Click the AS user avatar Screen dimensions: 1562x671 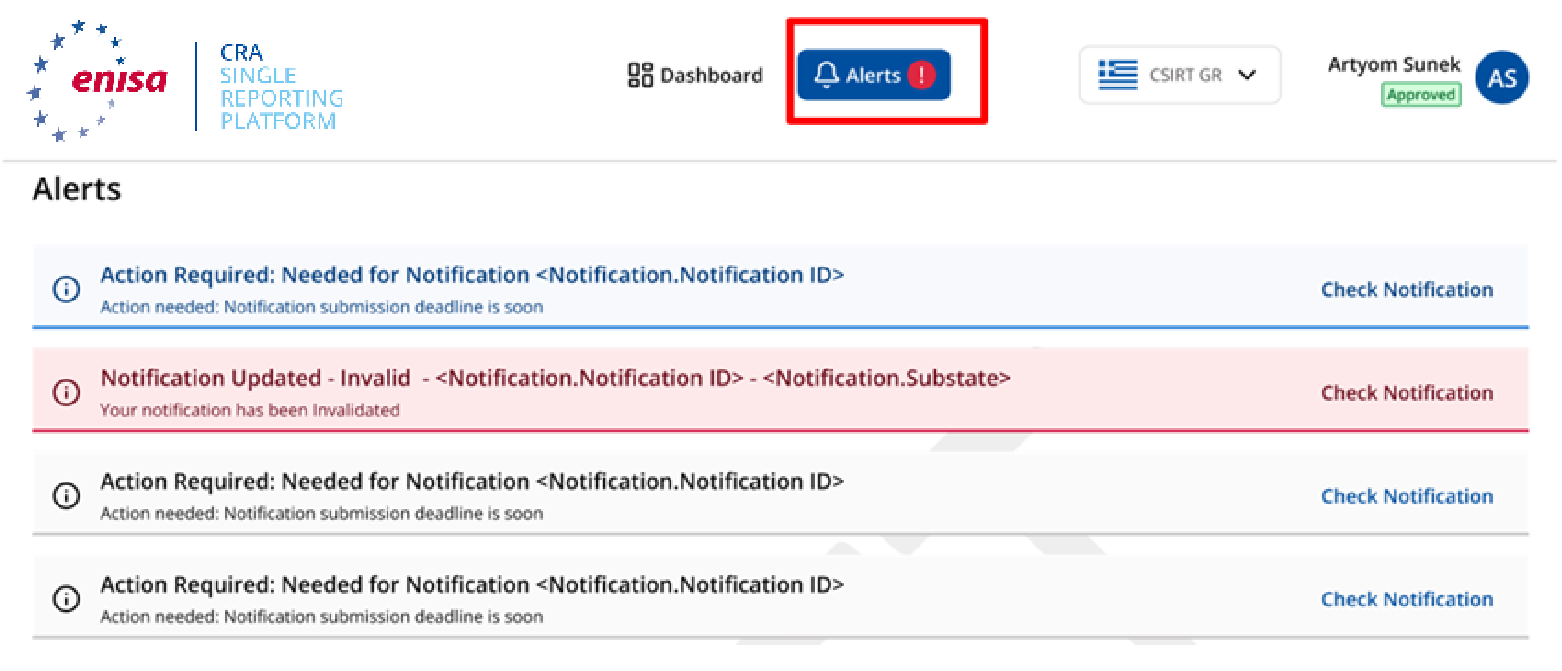1502,78
